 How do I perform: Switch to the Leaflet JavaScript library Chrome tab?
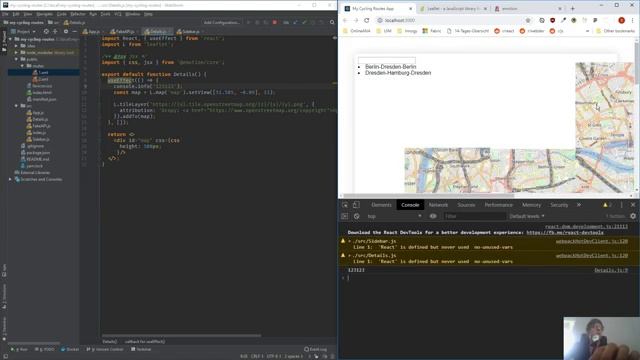(453, 9)
